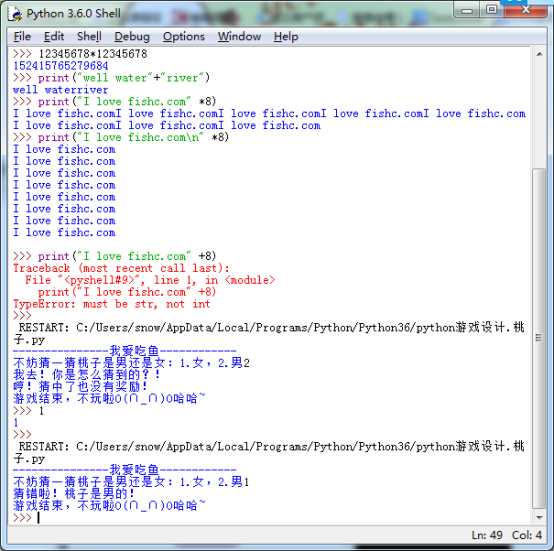This screenshot has width=554, height=551.
Task: Click the '>>> 1' input line
Action: (x=28, y=411)
